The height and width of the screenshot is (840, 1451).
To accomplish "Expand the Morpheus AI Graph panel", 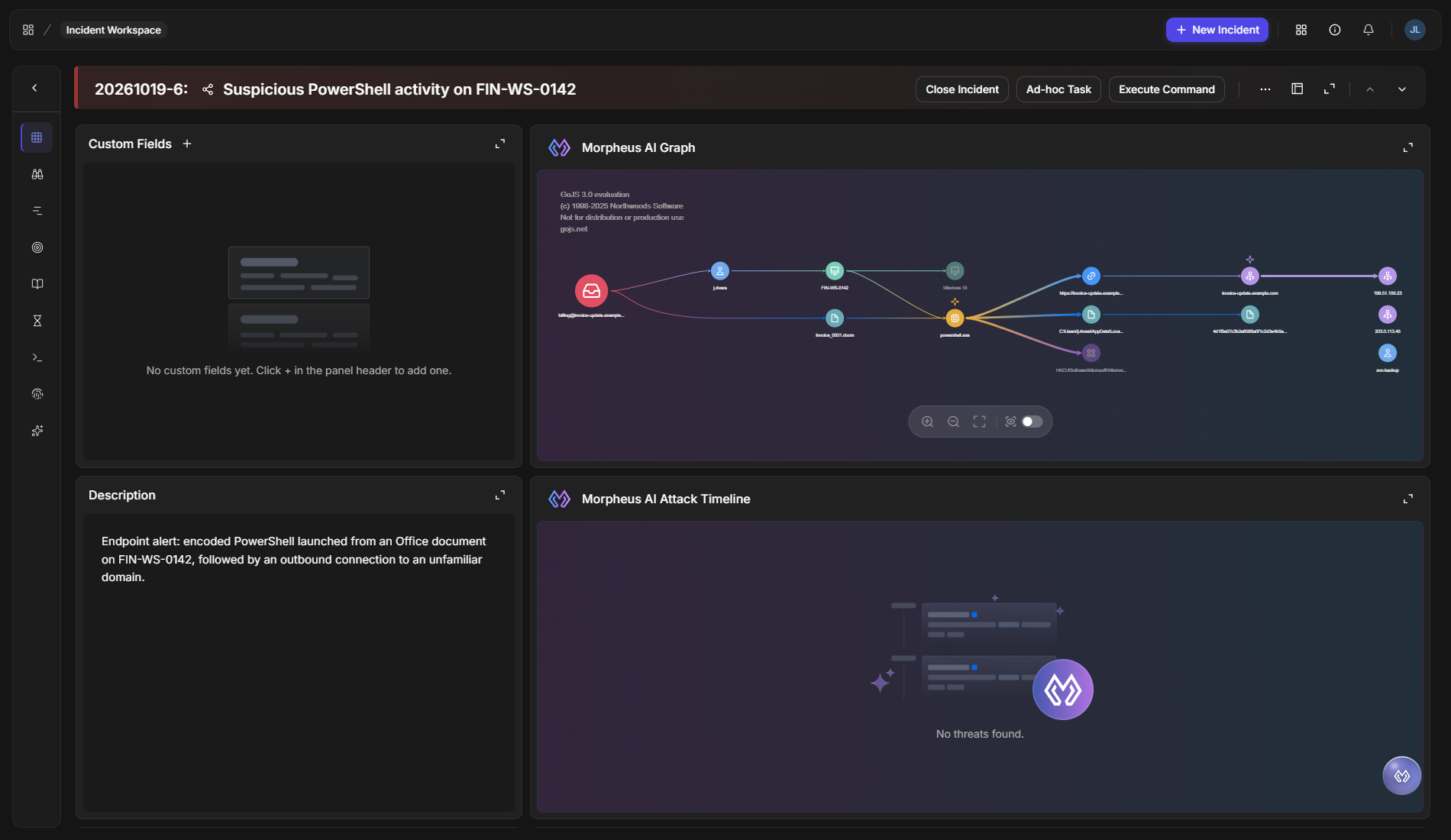I will 1408,147.
